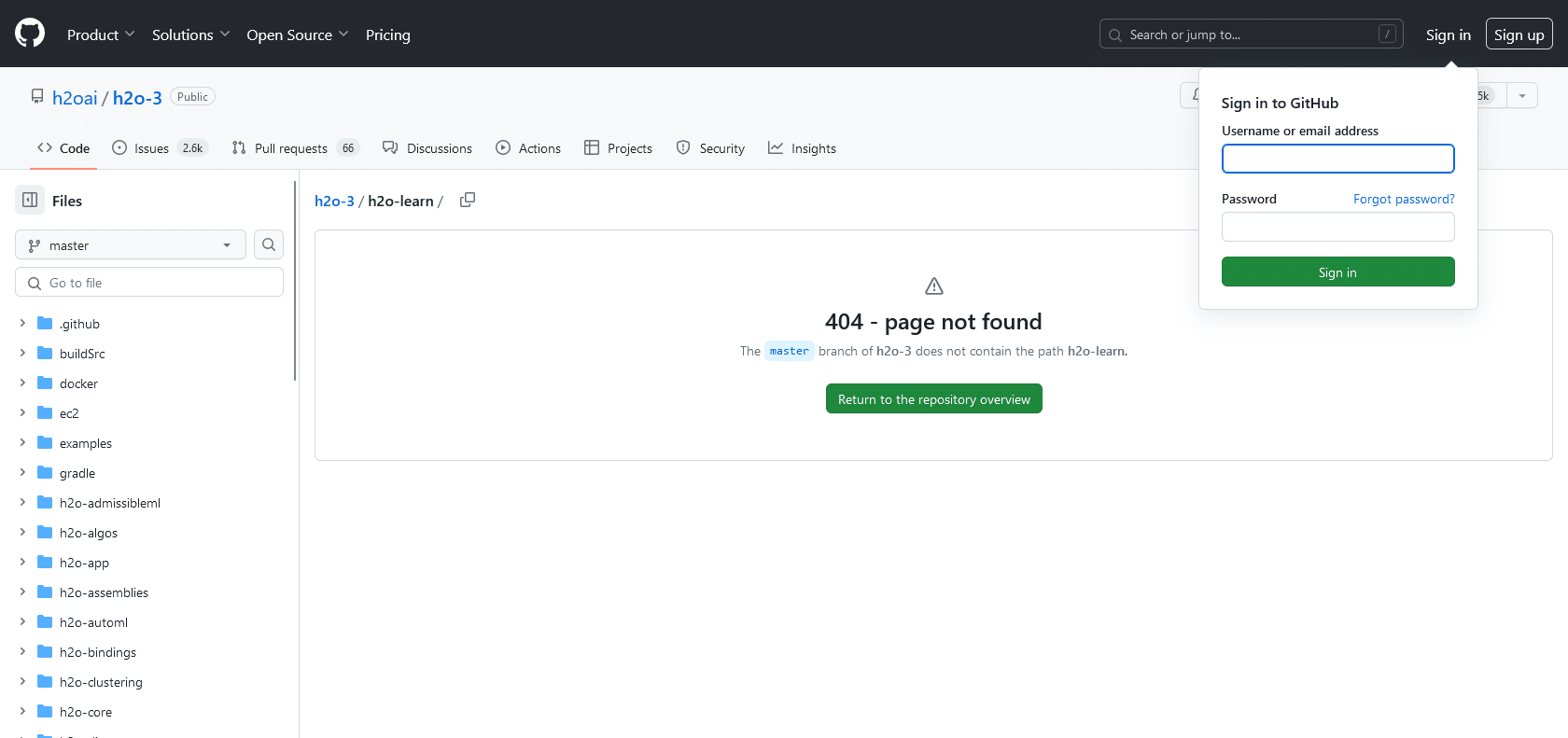The image size is (1568, 738).
Task: Focus the Username or email address field
Action: (x=1338, y=159)
